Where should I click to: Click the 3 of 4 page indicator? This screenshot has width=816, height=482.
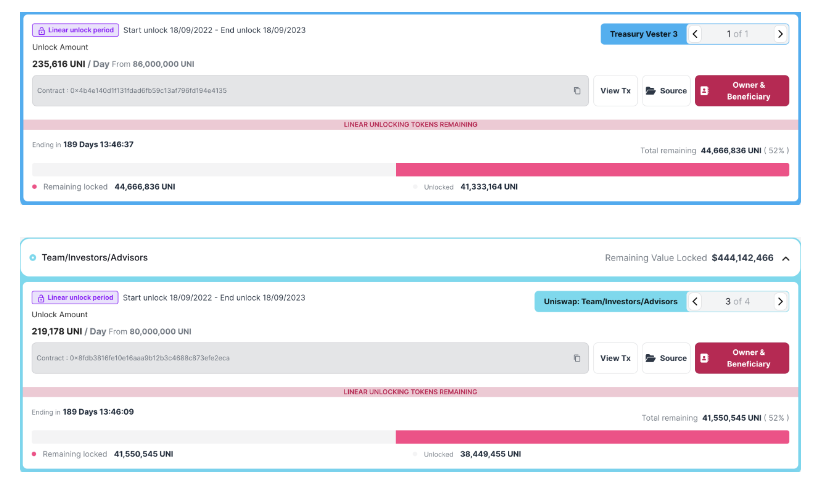(737, 301)
